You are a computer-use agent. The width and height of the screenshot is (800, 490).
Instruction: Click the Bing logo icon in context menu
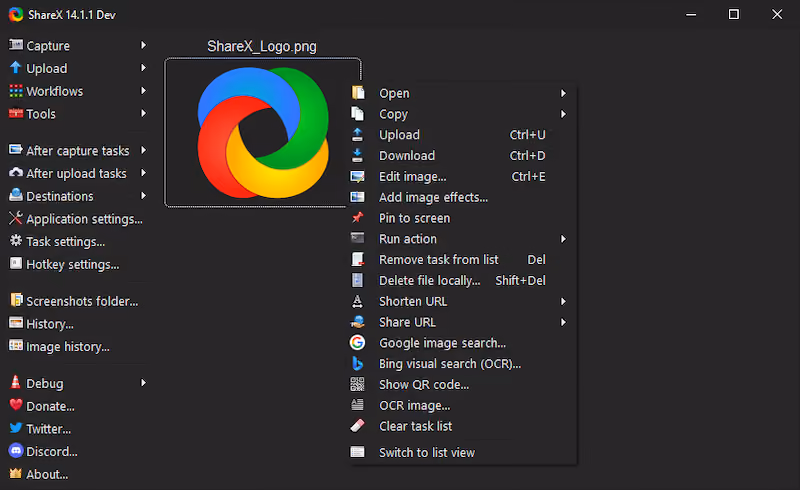(x=357, y=363)
